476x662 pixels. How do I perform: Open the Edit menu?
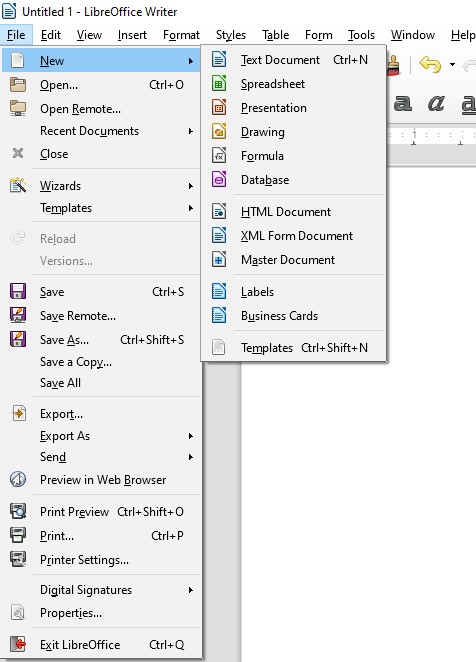click(51, 35)
